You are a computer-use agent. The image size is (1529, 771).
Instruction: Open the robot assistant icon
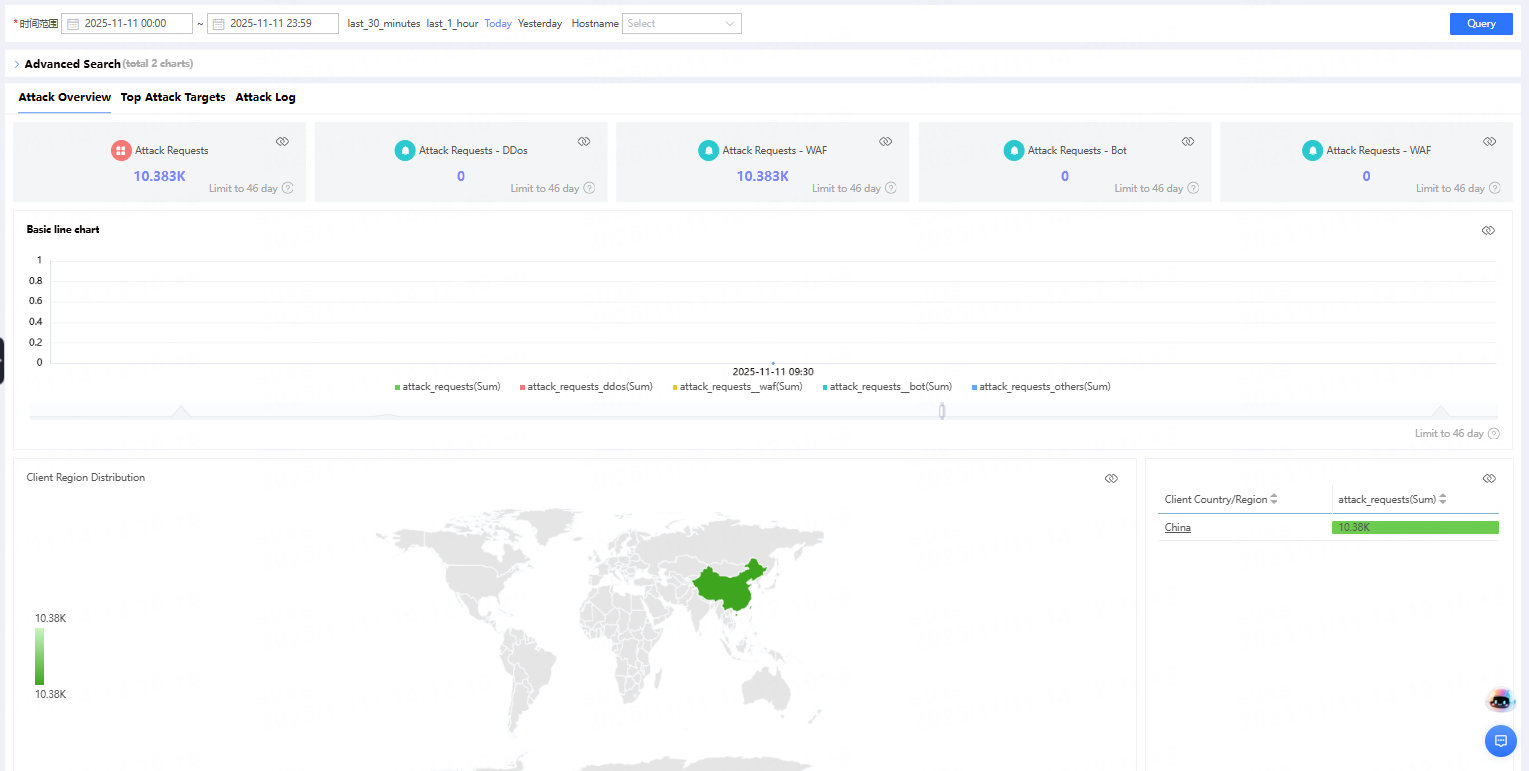(x=1500, y=701)
